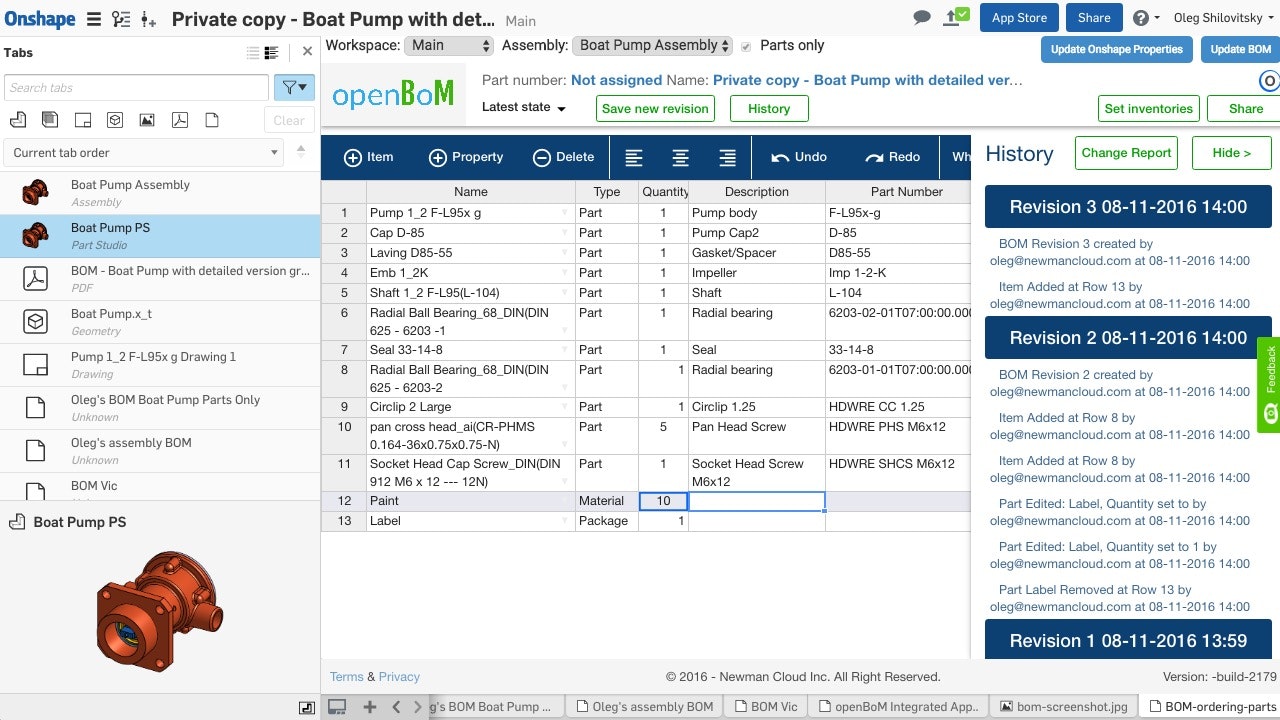Apply center alignment in BOM toolbar
1280x720 pixels.
[681, 157]
